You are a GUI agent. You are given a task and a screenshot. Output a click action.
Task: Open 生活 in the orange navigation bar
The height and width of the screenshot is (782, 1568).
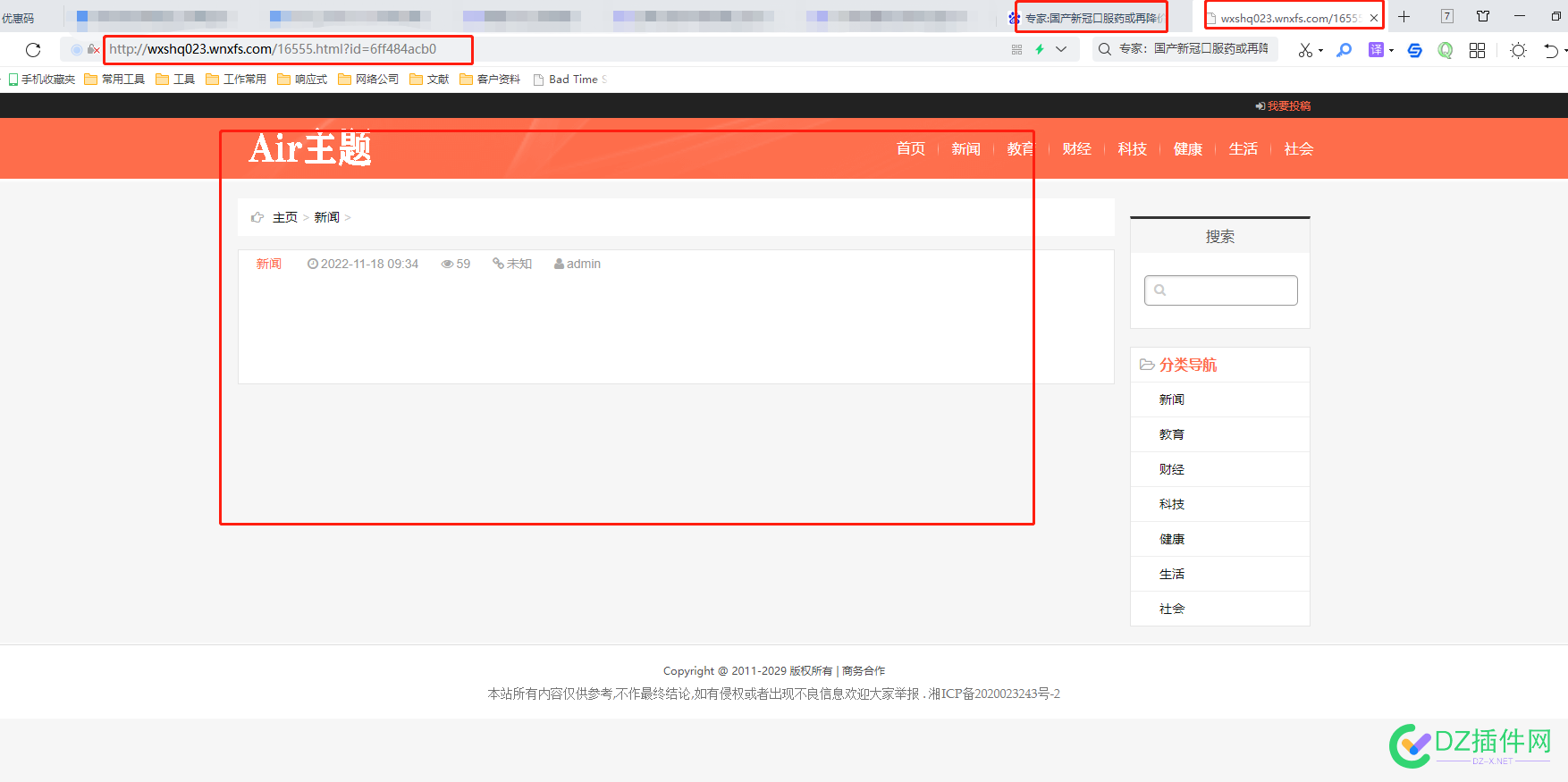[x=1243, y=149]
